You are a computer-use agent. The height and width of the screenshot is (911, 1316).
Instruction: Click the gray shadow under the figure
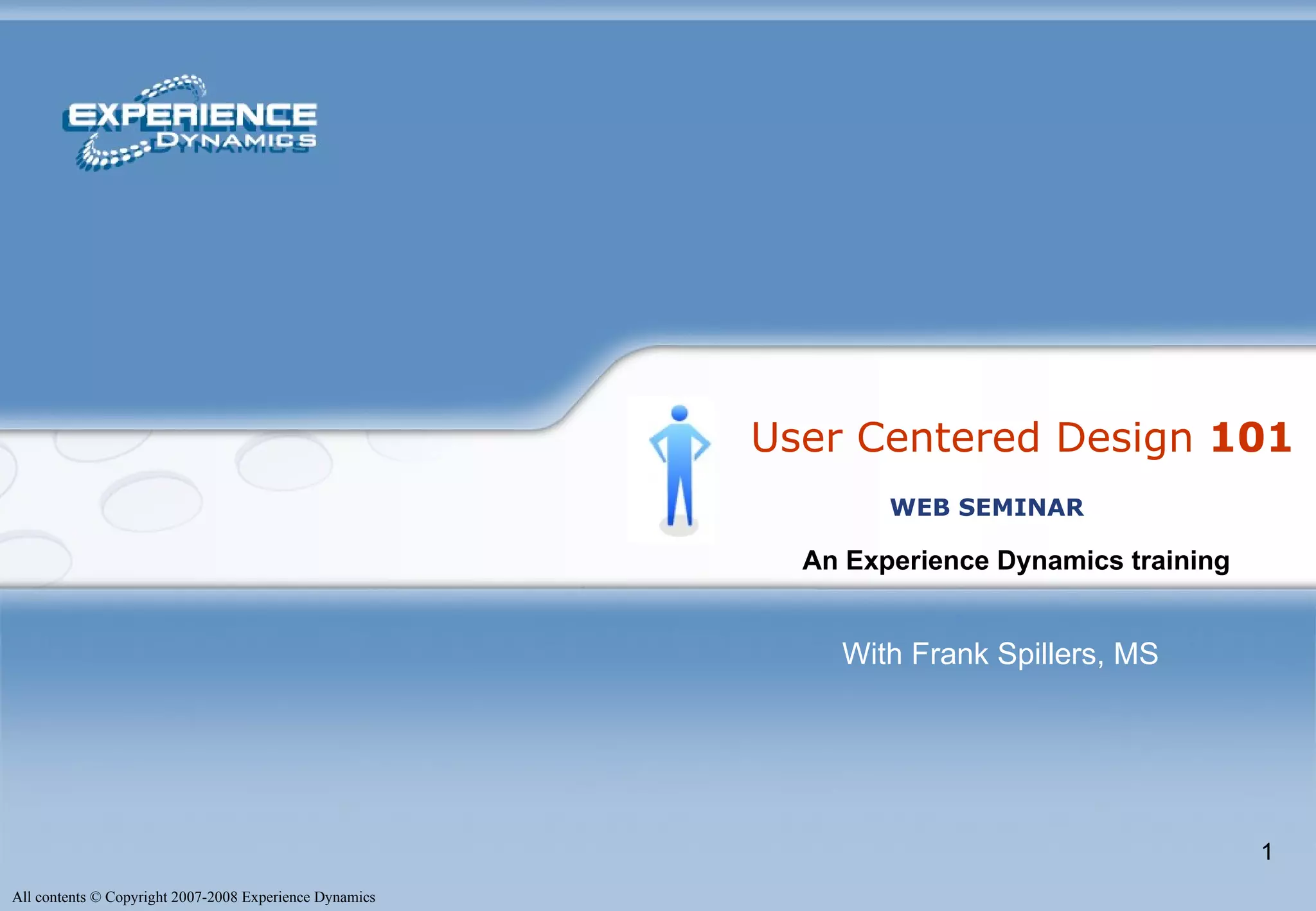pyautogui.click(x=679, y=529)
